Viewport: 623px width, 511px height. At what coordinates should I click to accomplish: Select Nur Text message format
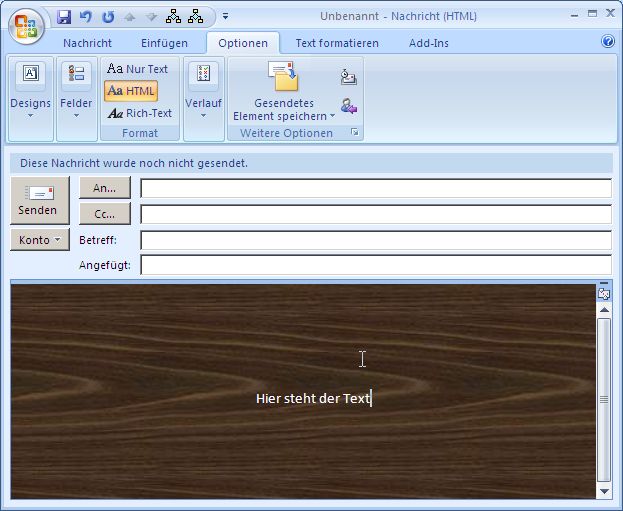tap(138, 69)
